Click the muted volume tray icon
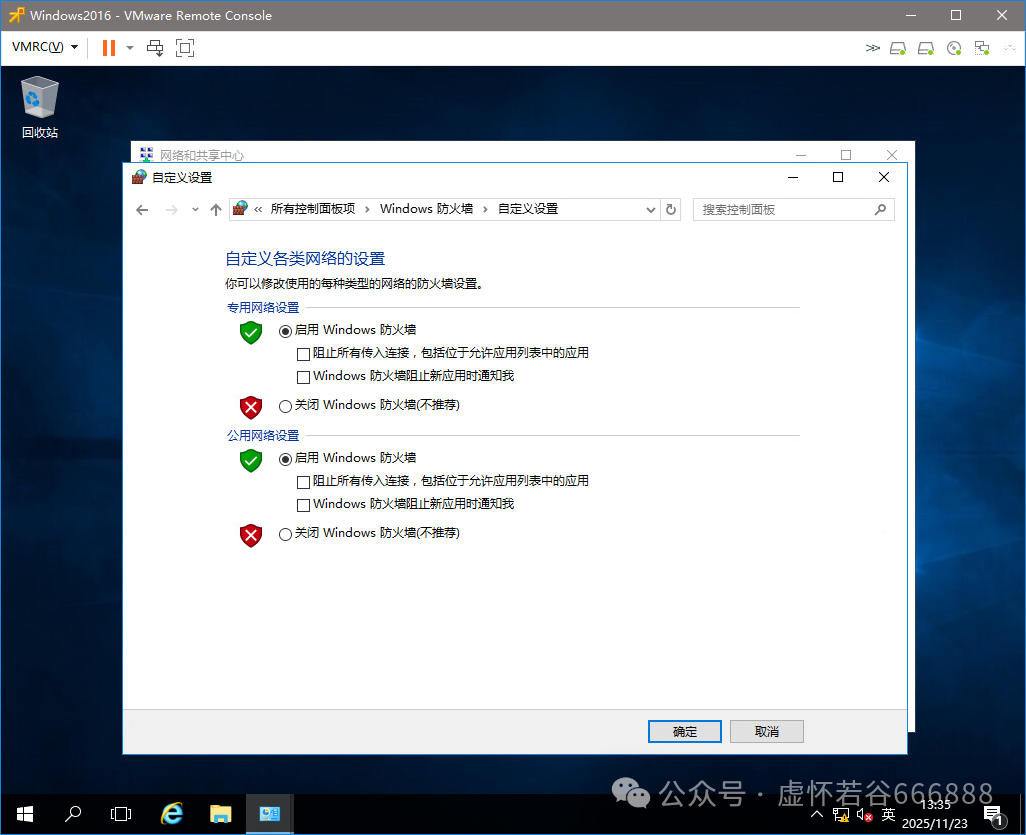Viewport: 1026px width, 835px height. click(864, 815)
